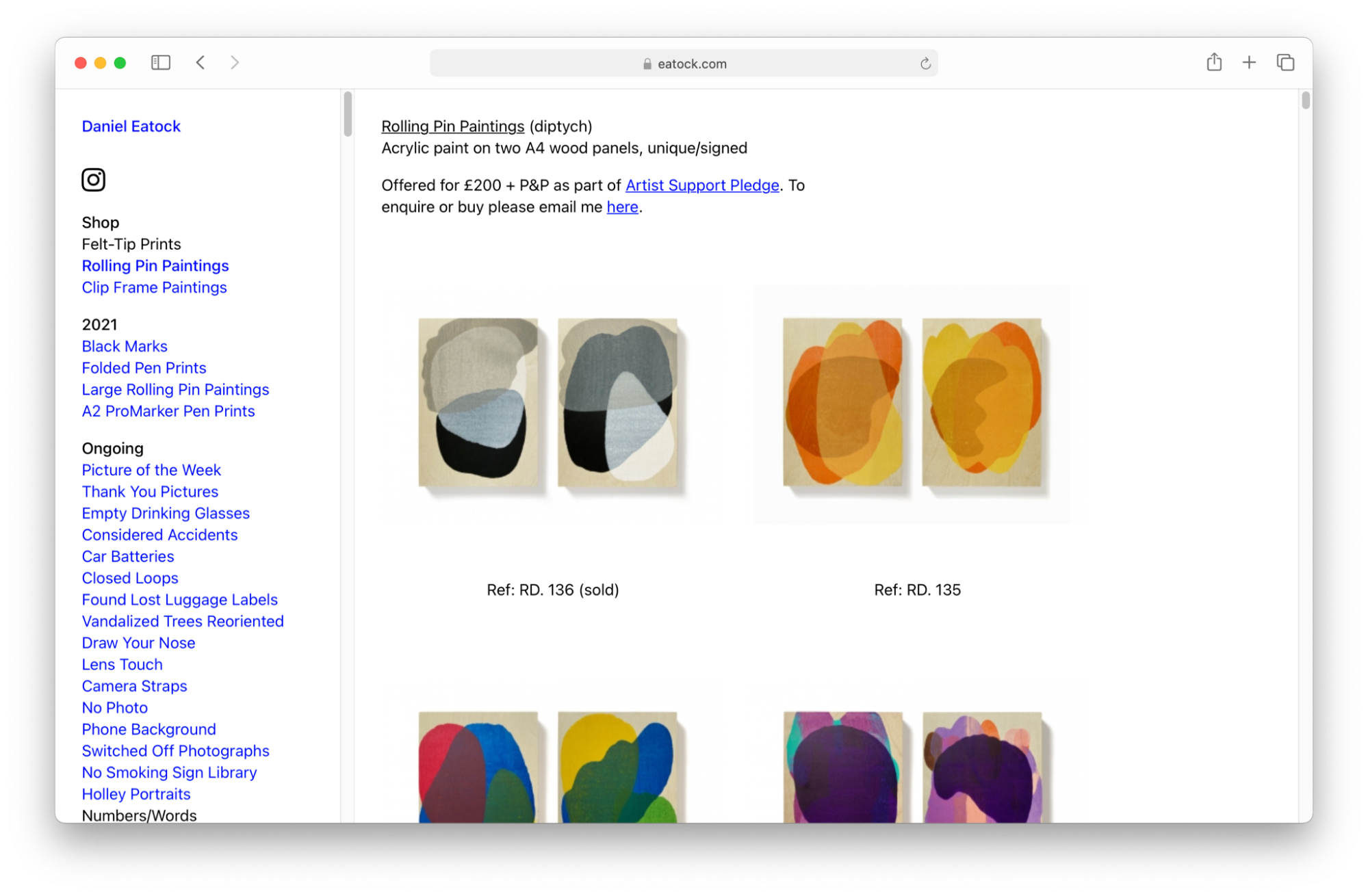
Task: Open Vandalized Trees Reoriented link
Action: (183, 622)
